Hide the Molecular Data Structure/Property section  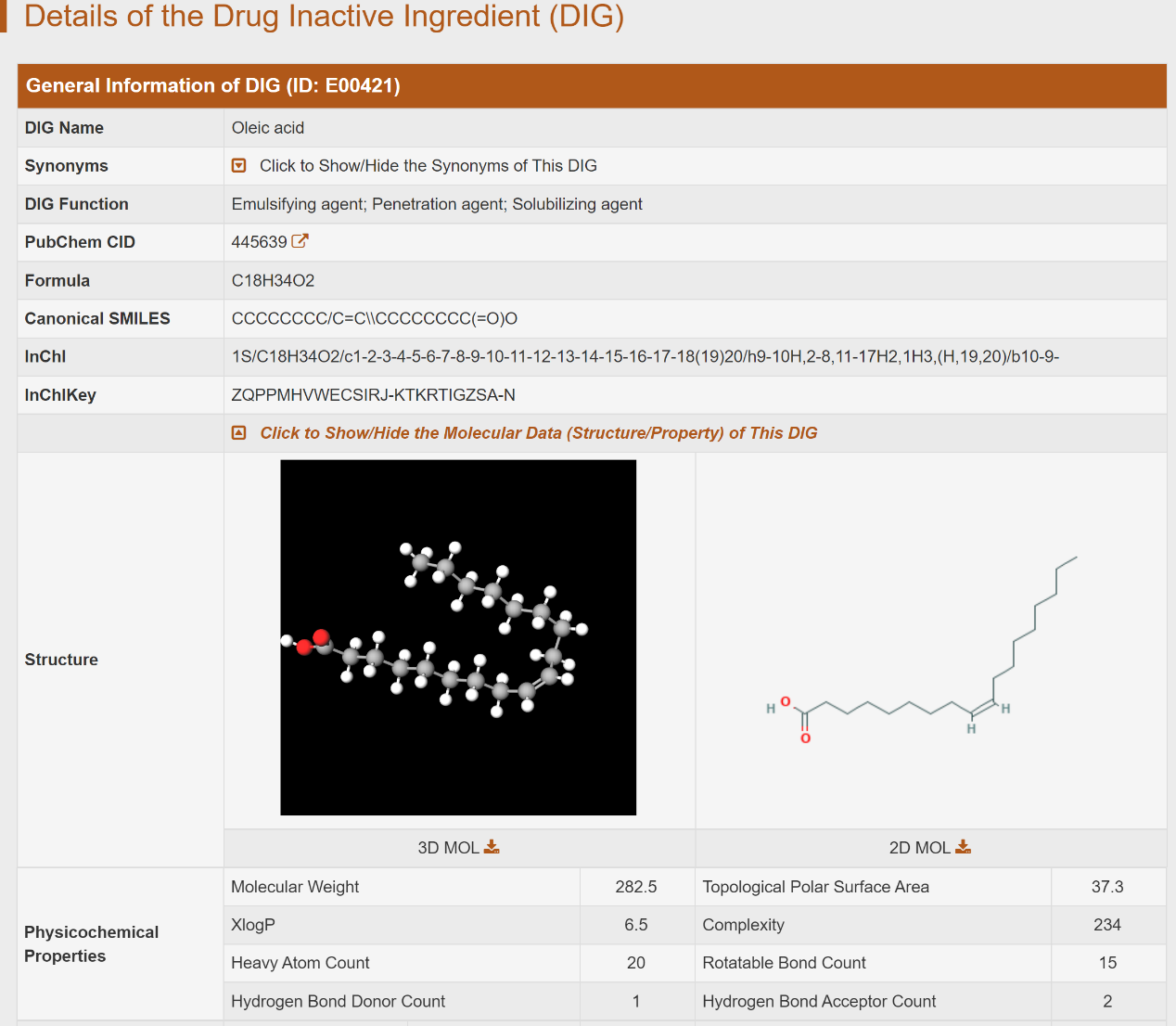coord(538,433)
